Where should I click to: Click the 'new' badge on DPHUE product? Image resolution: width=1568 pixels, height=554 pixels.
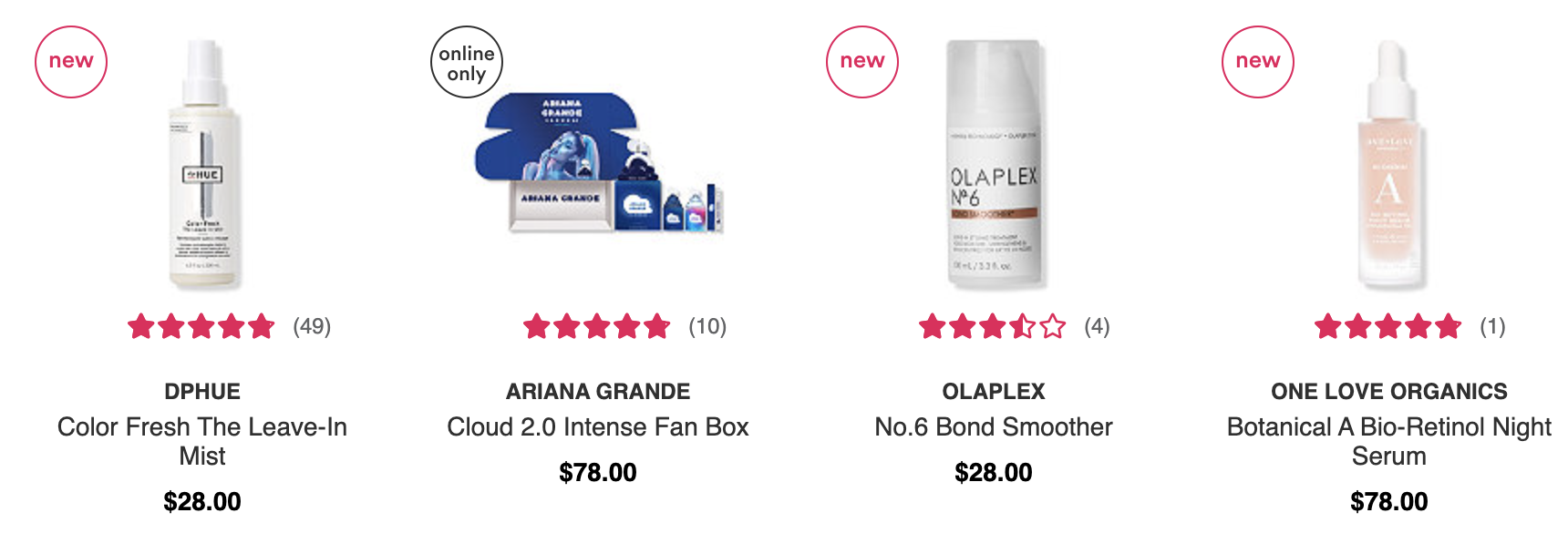(71, 62)
